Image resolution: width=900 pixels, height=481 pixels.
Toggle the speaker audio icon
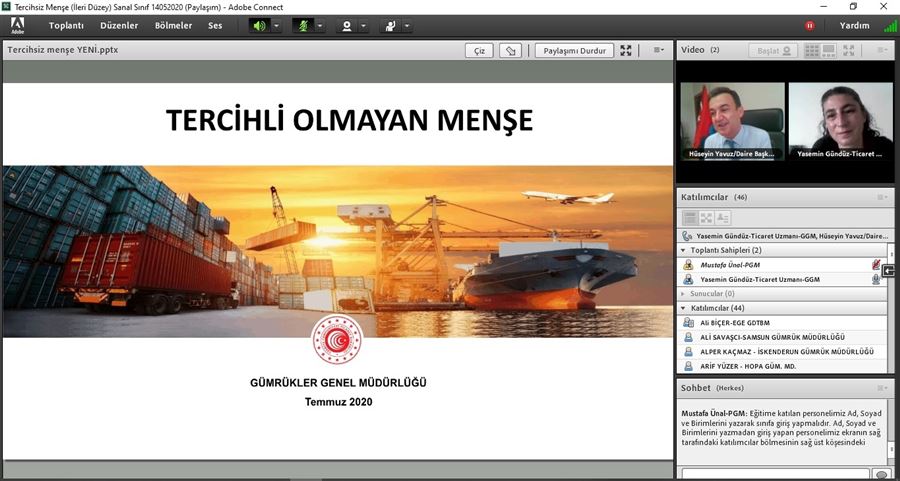point(260,26)
